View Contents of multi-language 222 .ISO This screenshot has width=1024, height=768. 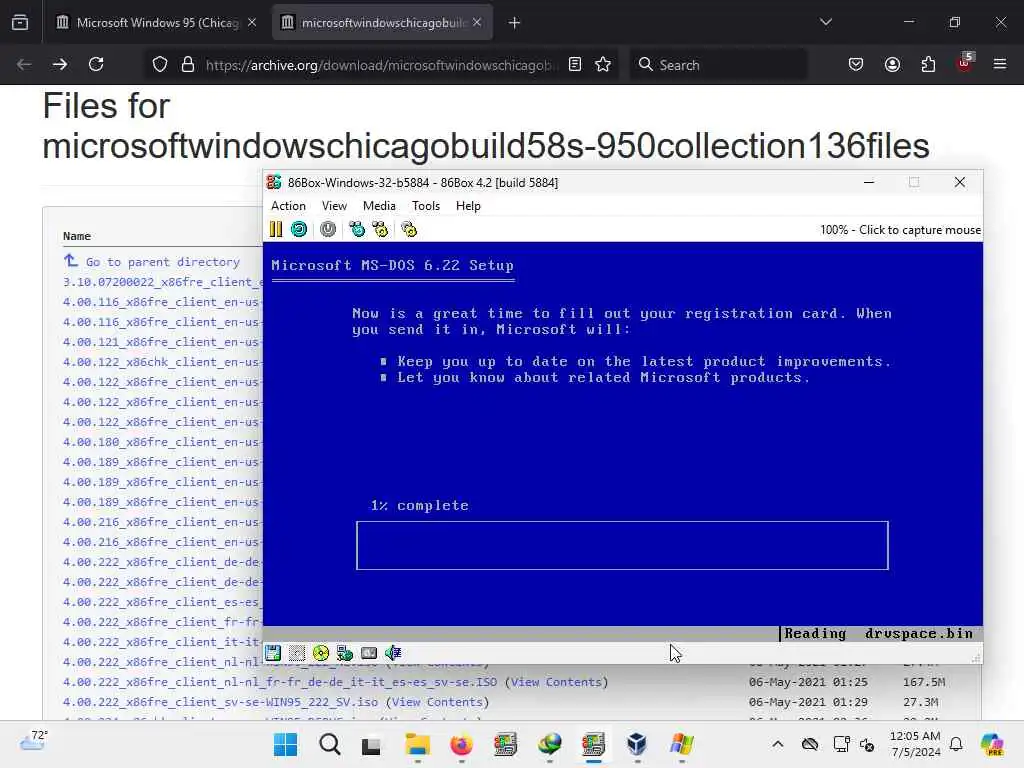[x=556, y=682]
